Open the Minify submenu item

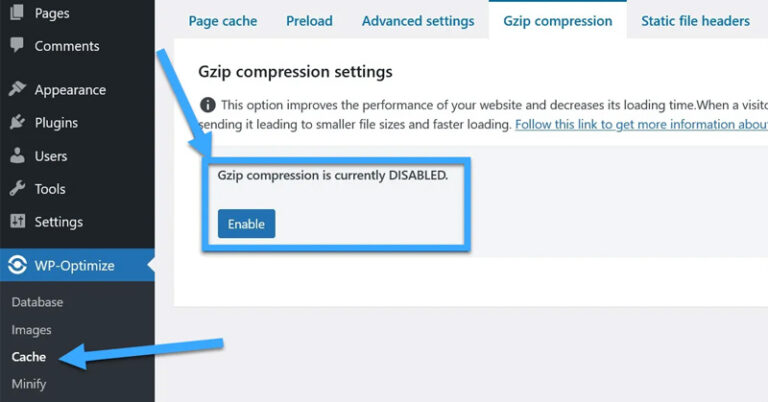pos(29,384)
